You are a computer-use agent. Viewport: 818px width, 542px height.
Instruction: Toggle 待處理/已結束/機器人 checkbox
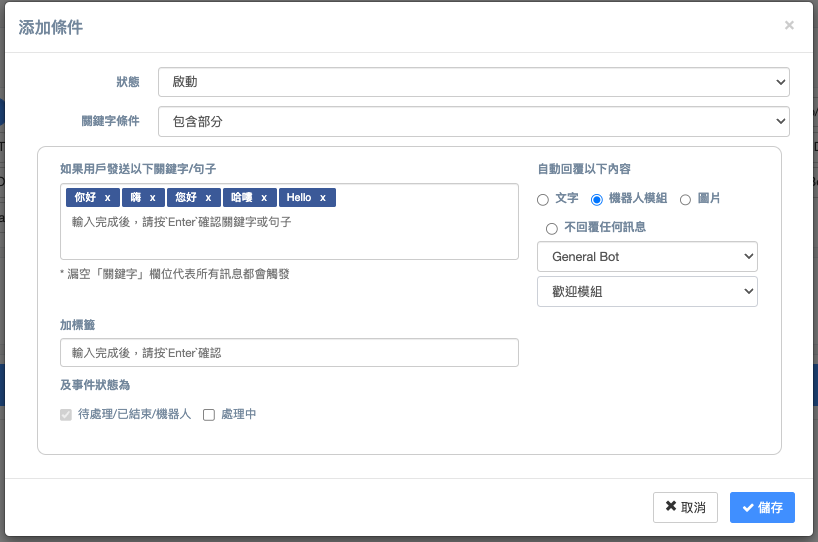tap(66, 415)
